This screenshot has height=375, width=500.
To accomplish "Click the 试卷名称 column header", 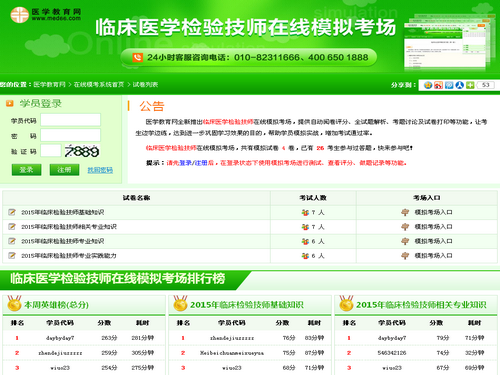I will click(136, 198).
